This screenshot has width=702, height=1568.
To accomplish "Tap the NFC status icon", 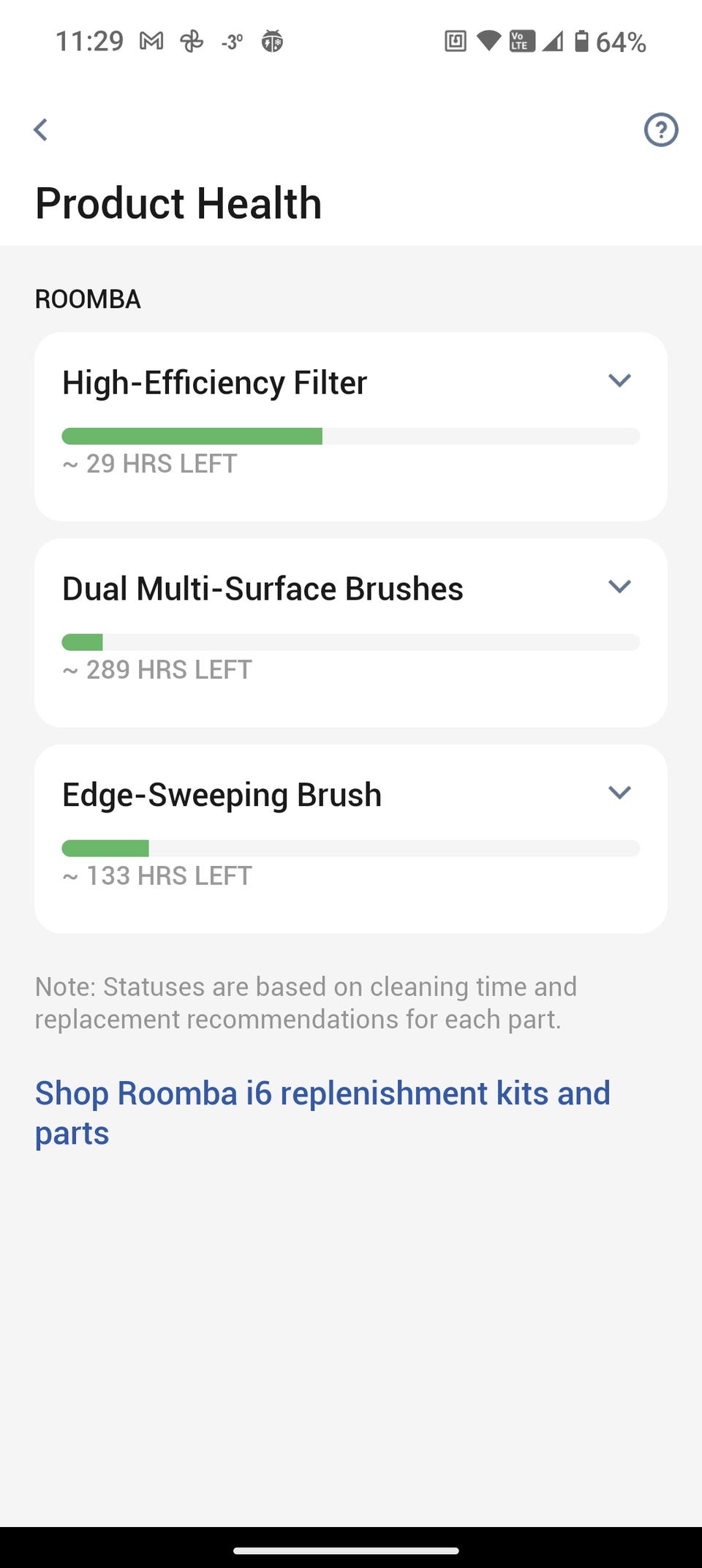I will 455,42.
